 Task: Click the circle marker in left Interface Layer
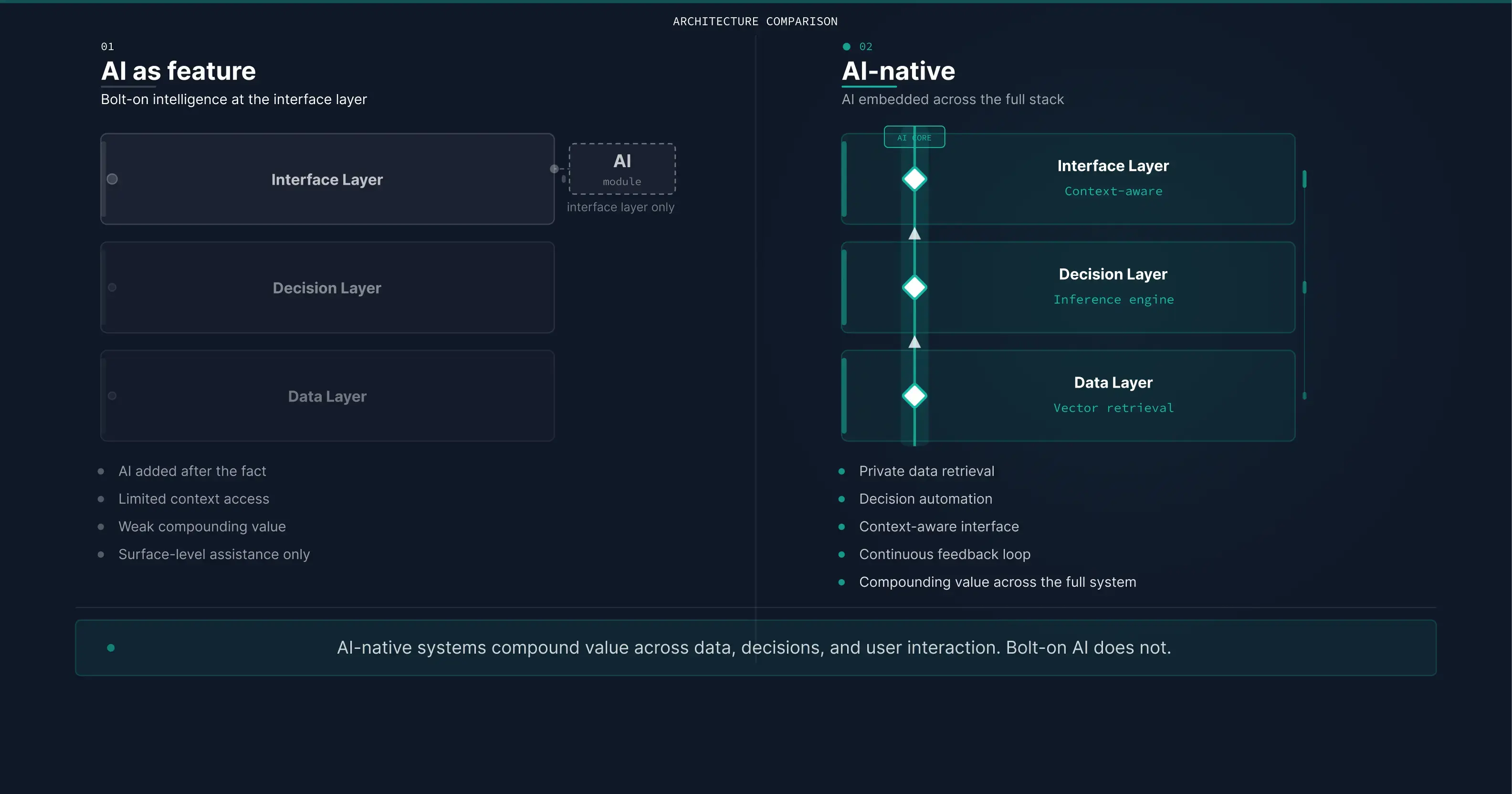112,179
